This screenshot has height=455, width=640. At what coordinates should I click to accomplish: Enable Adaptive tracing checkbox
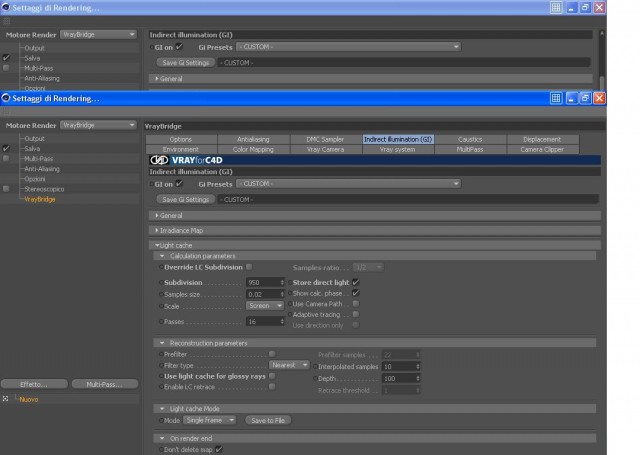coord(356,314)
